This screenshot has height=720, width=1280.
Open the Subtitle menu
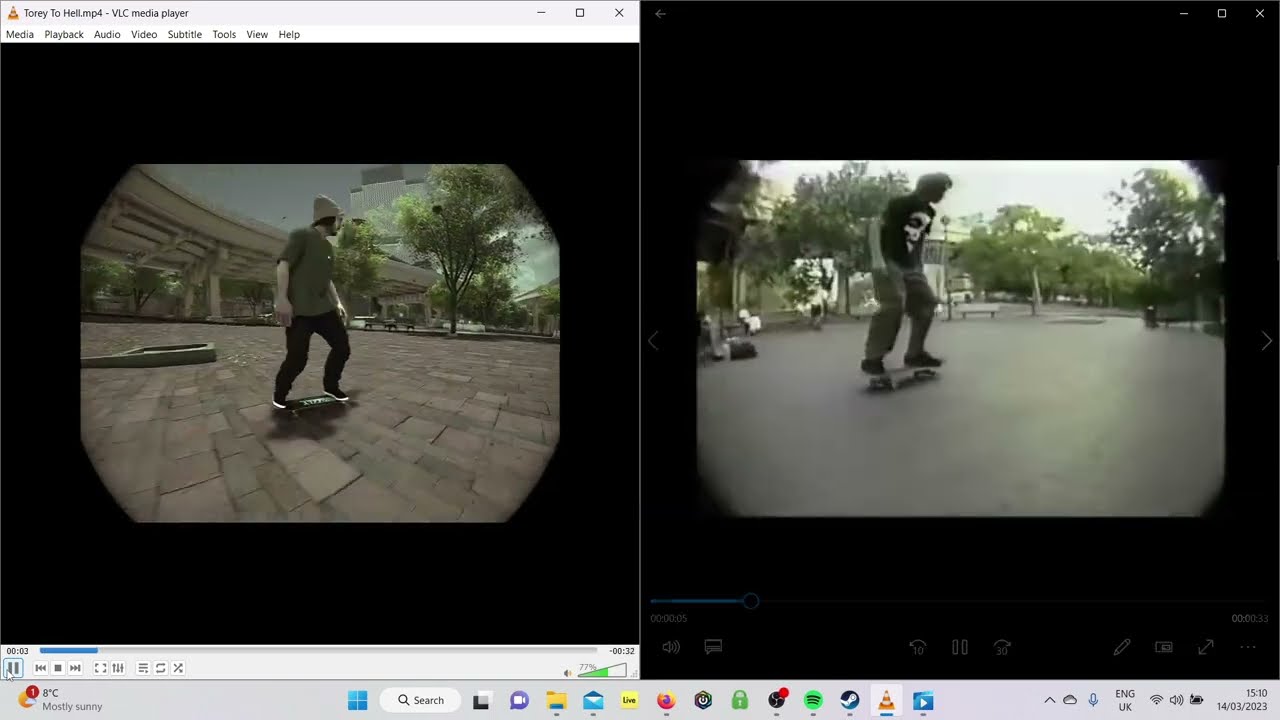coord(184,34)
